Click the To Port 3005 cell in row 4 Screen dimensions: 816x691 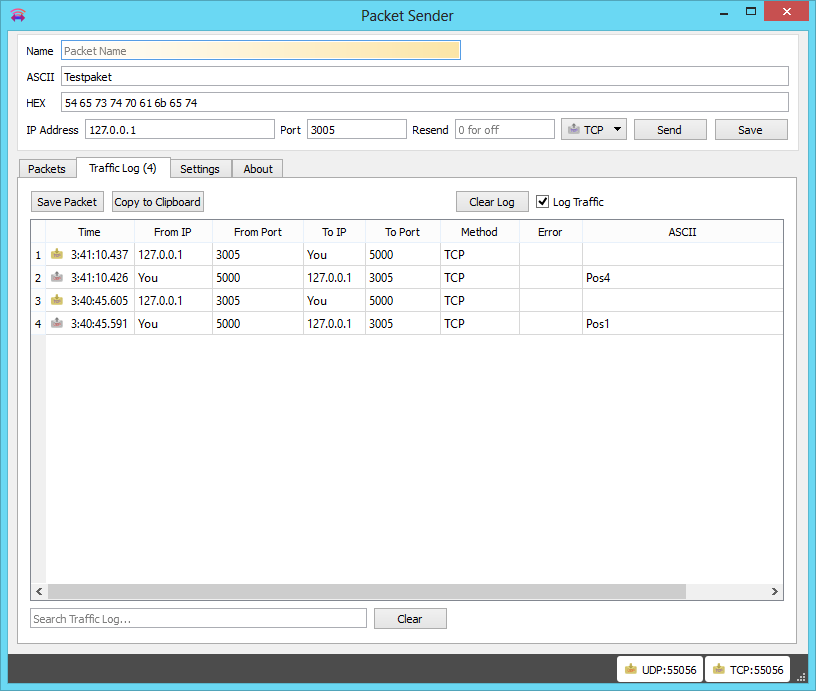point(403,324)
